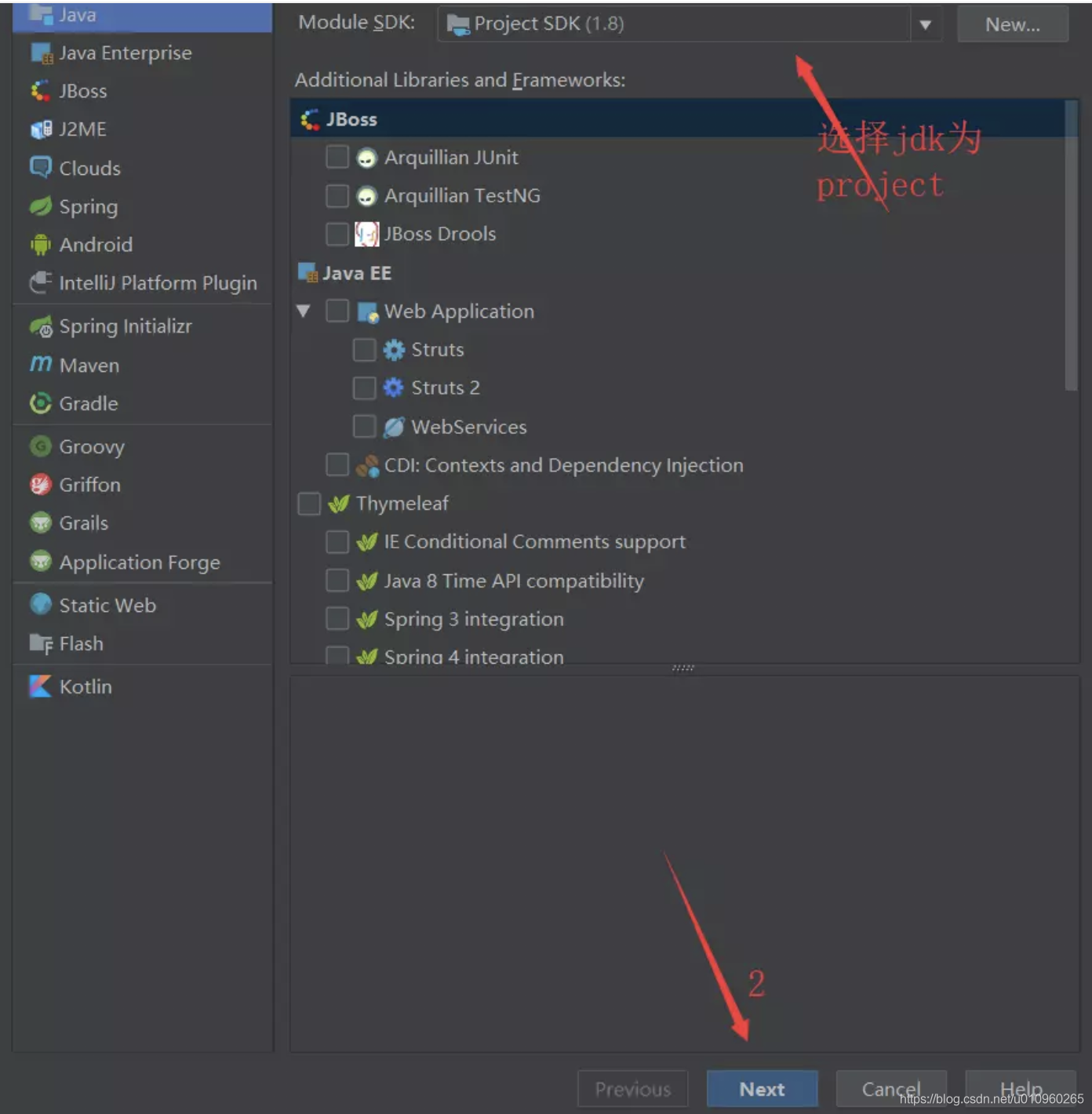Enable IE Conditional Comments support checkbox

(x=337, y=541)
